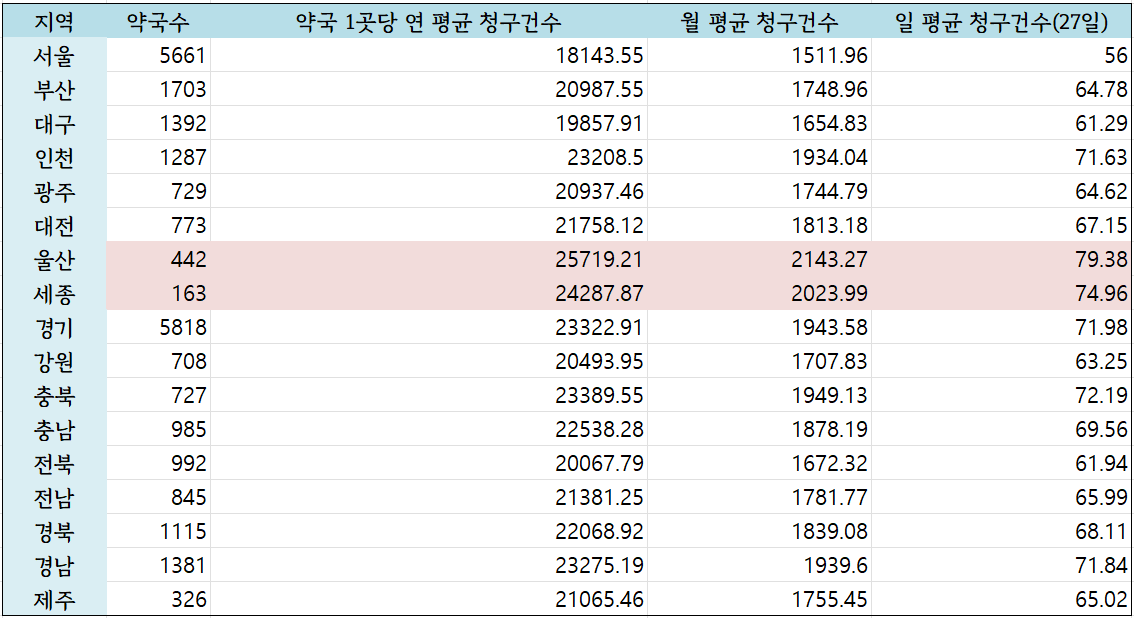The width and height of the screenshot is (1134, 618).
Task: Select 전남's pharmacy count 845
Action: click(188, 498)
